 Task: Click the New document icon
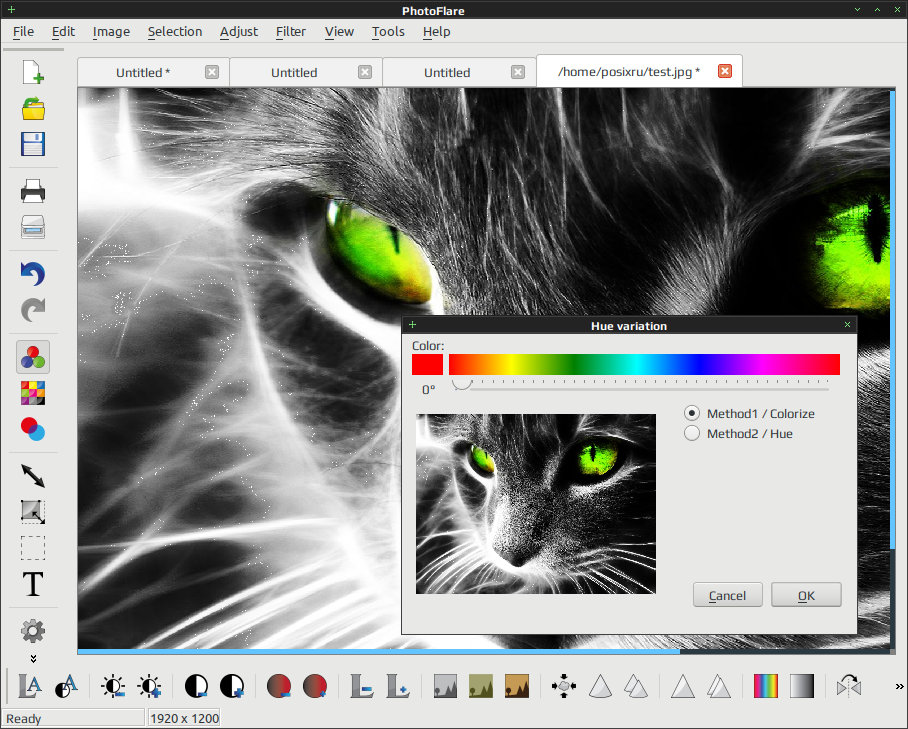click(33, 72)
